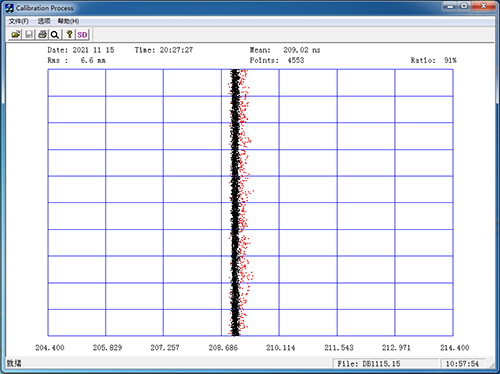This screenshot has width=500, height=374.
Task: Click the Mean 209.02 ns readout
Action: click(x=285, y=50)
